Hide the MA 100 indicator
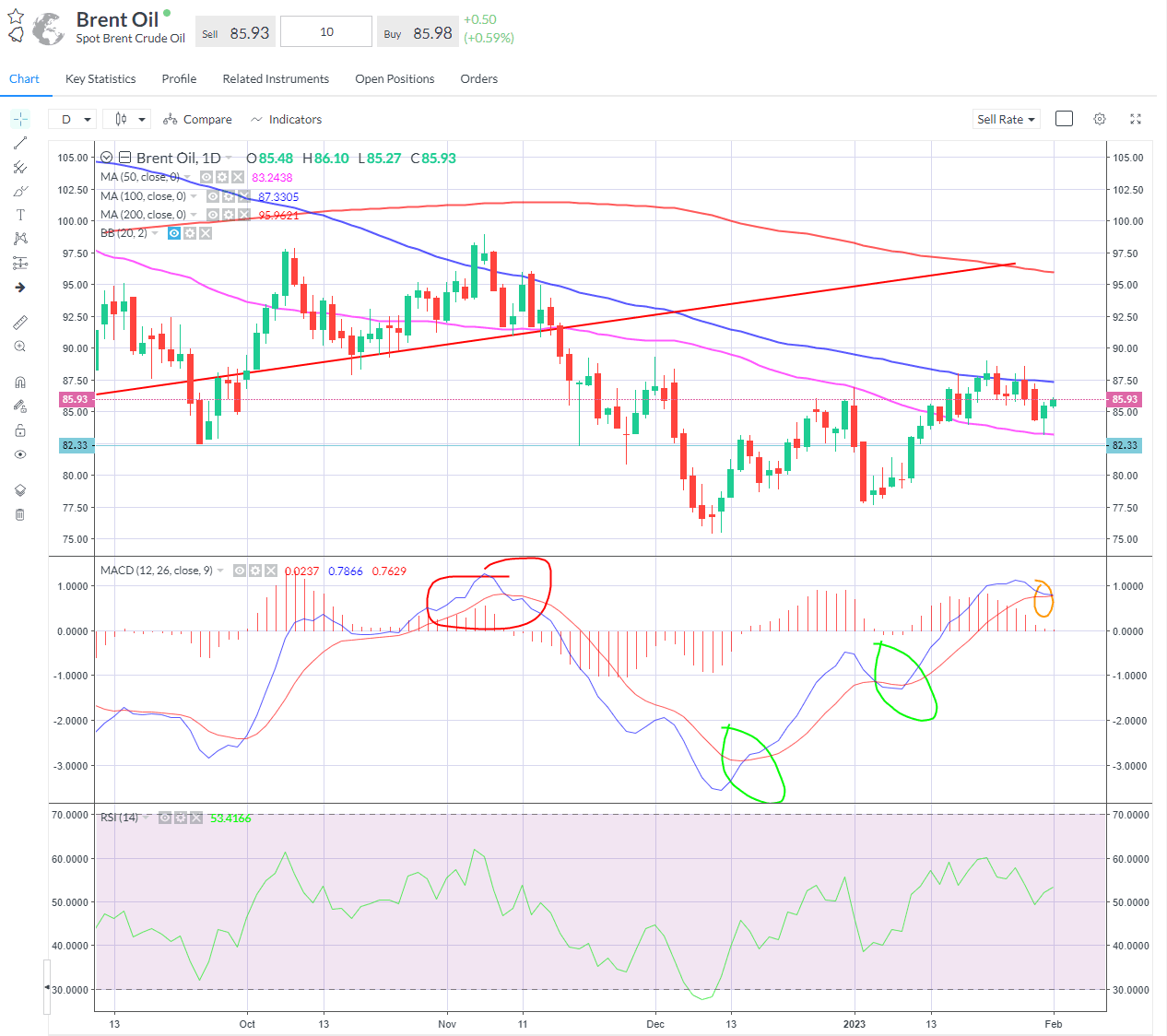The width and height of the screenshot is (1167, 1036). click(x=213, y=196)
